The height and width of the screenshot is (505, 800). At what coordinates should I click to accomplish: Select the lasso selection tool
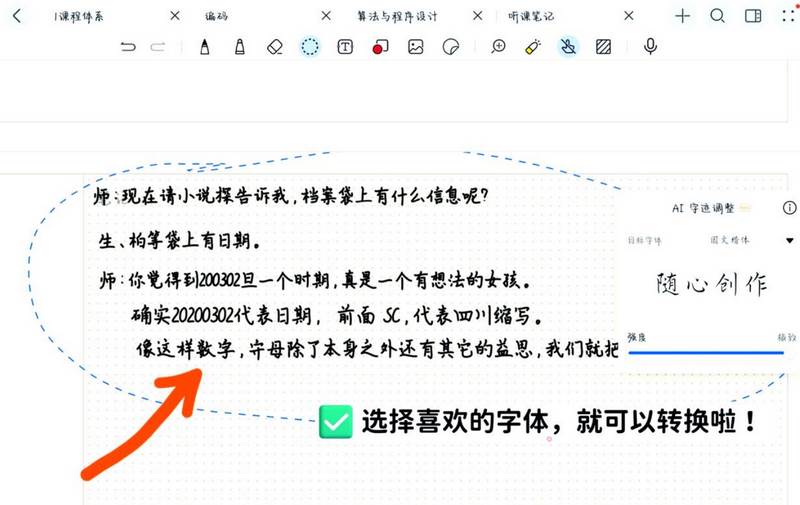click(x=310, y=47)
